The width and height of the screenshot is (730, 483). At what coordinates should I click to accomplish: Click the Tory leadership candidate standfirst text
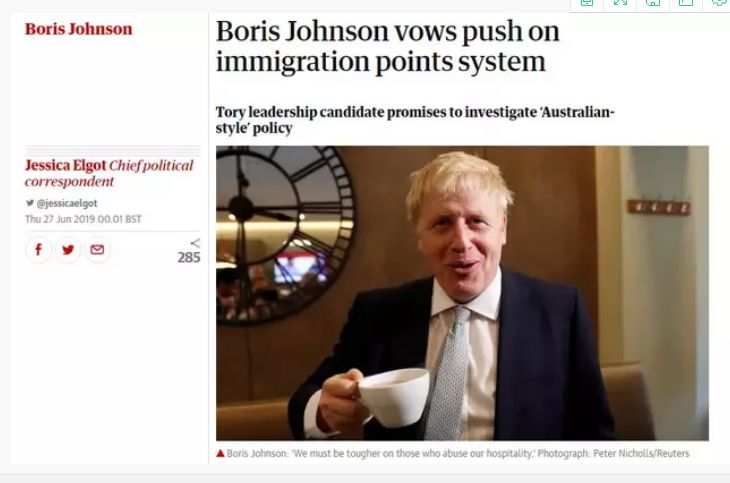click(415, 120)
